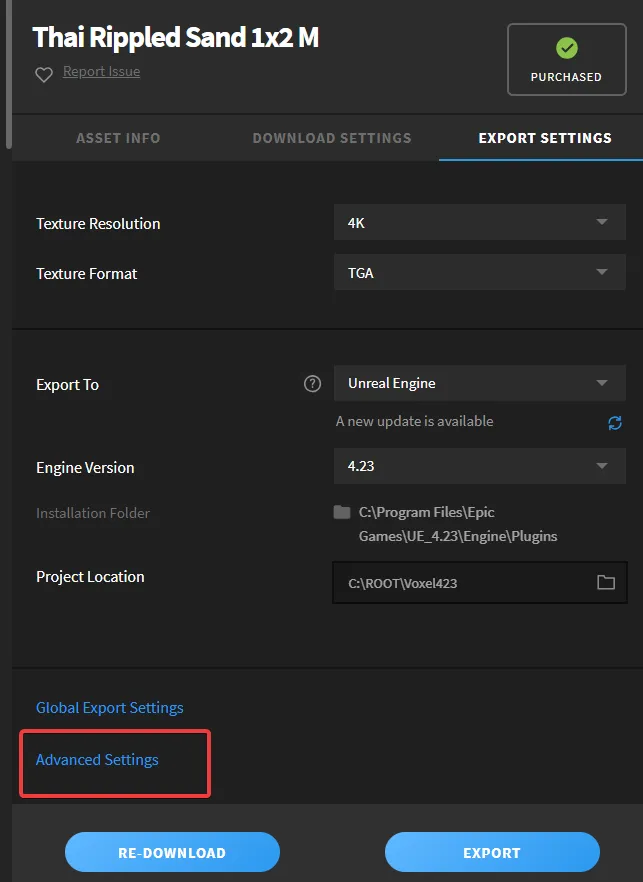Click the vertical scrollbar on left edge
This screenshot has height=882, width=643.
tap(9, 70)
